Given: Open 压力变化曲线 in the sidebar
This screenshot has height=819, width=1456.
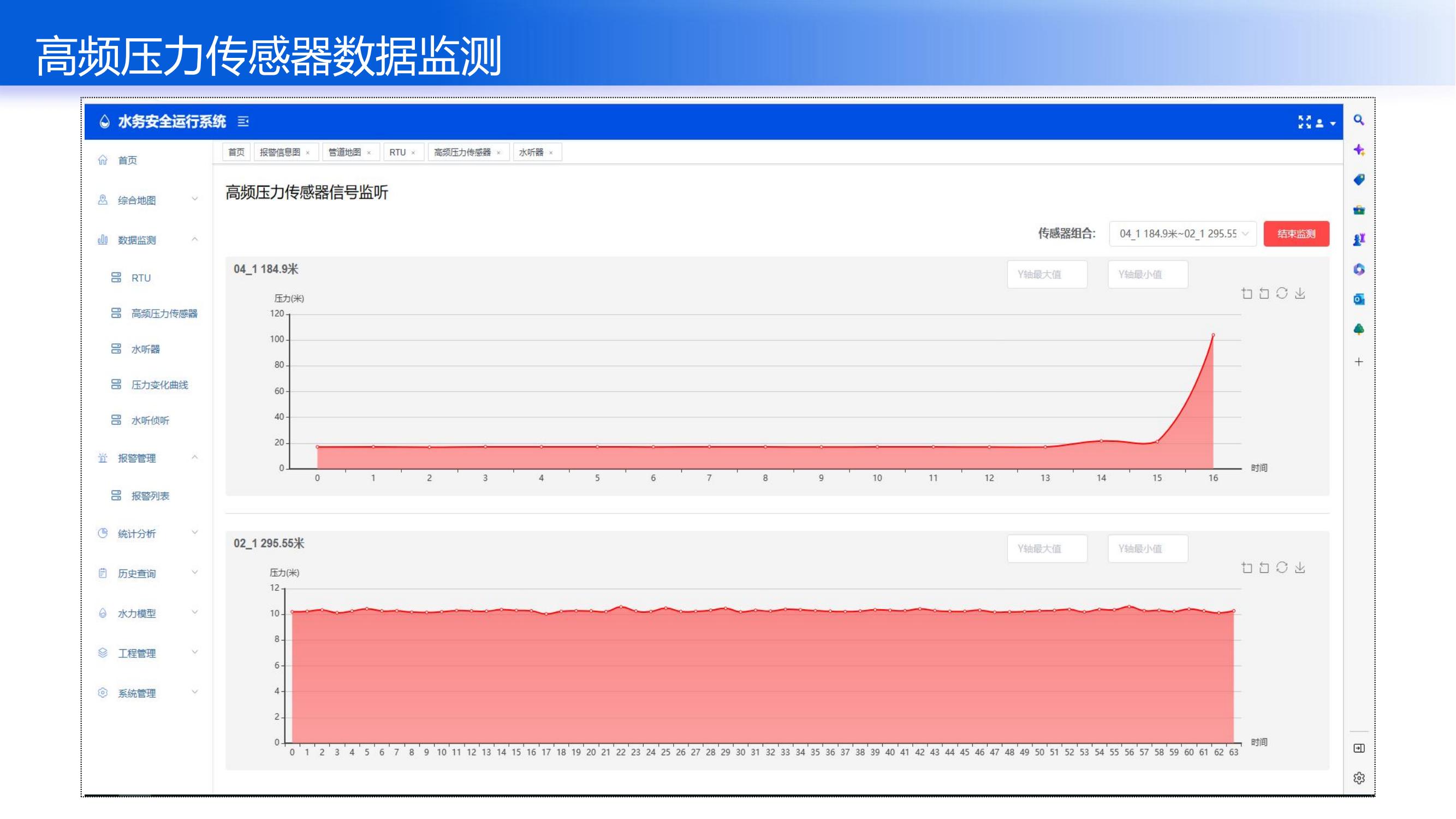Looking at the screenshot, I should point(159,385).
